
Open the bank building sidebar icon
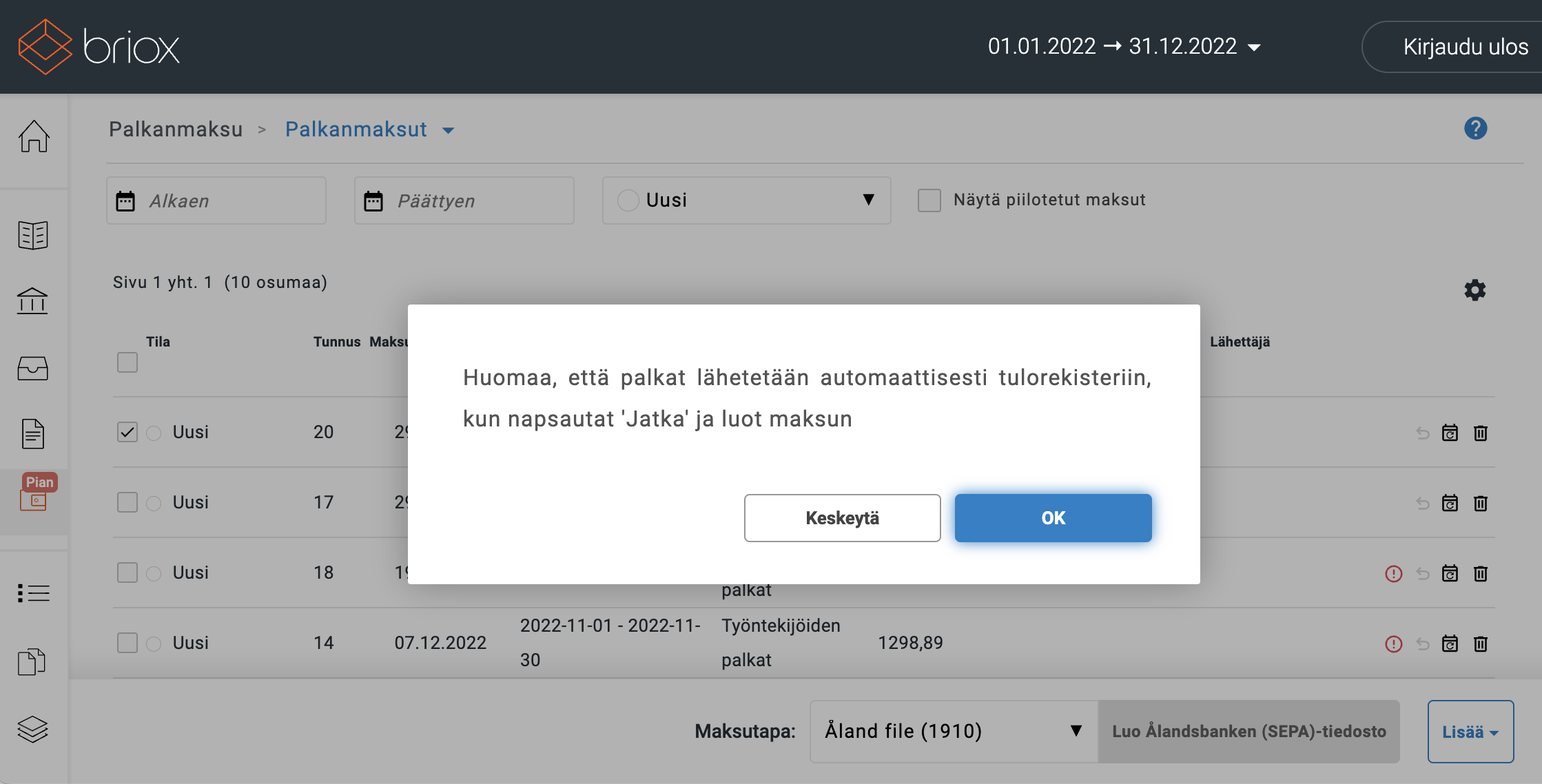32,301
